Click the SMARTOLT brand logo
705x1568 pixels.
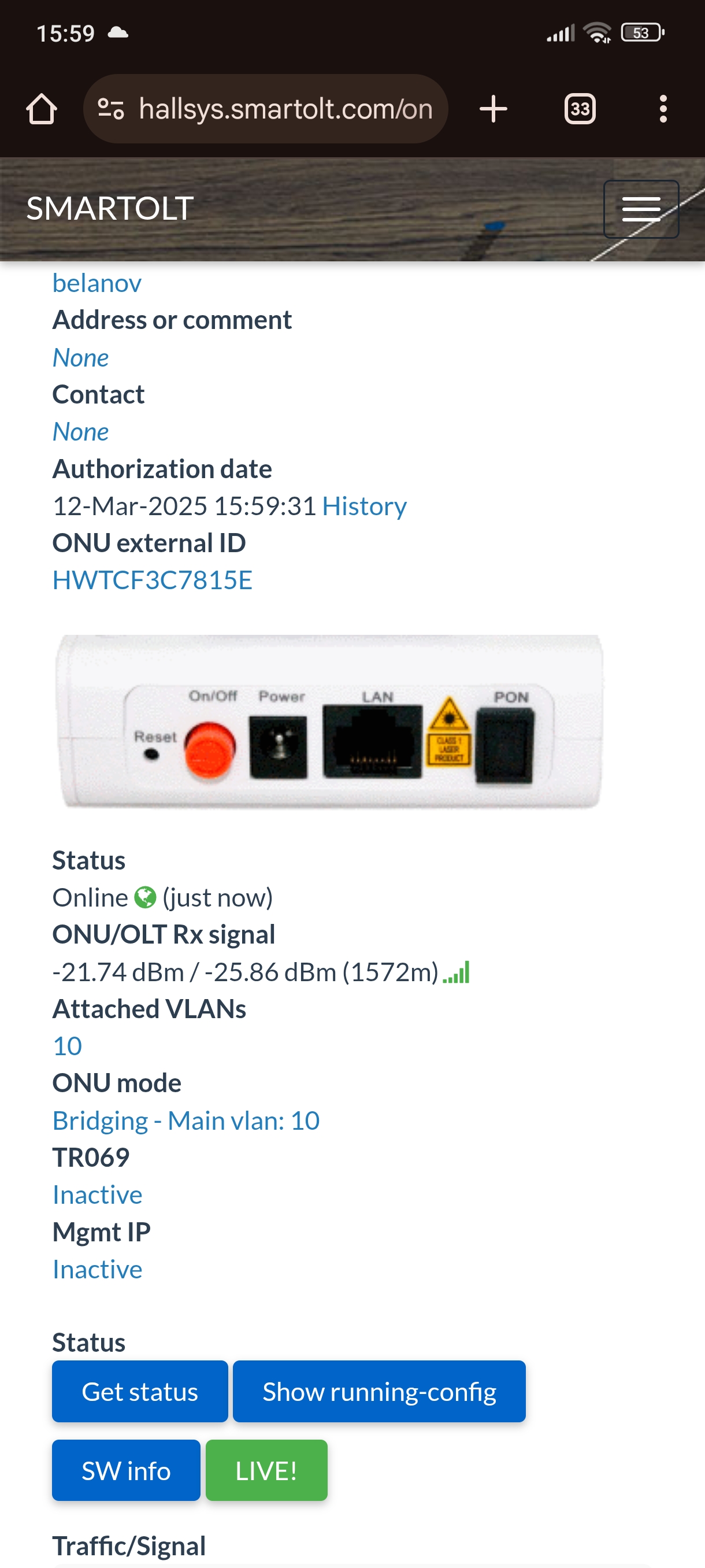click(x=110, y=208)
